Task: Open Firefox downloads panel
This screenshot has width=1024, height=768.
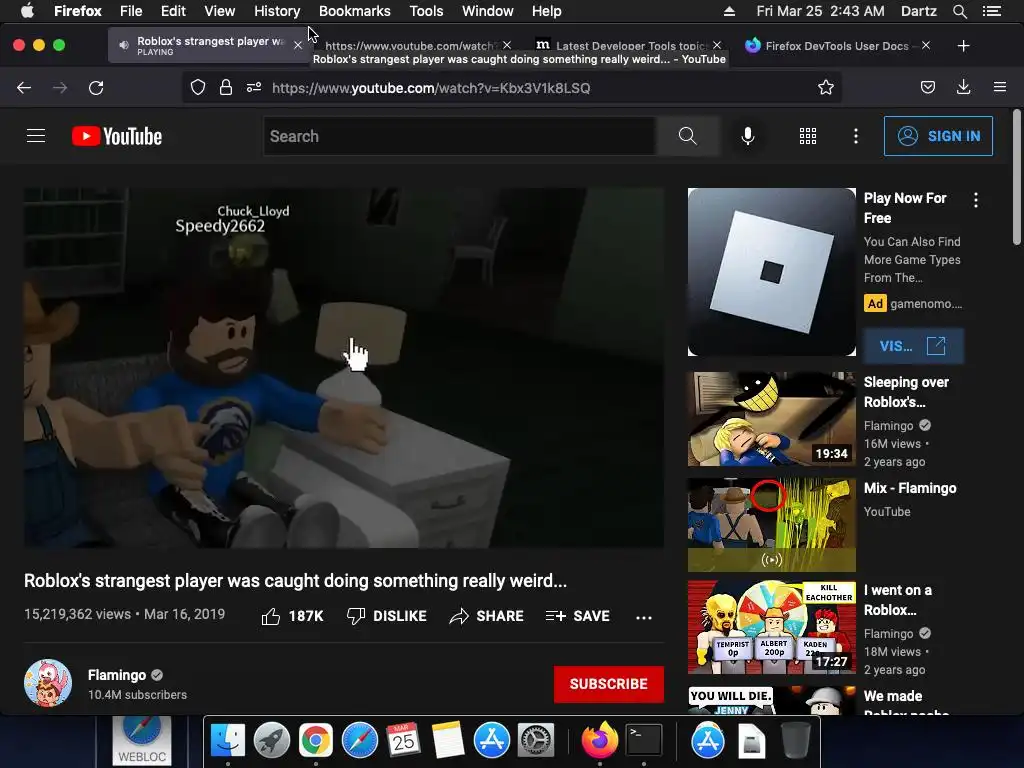Action: pyautogui.click(x=963, y=88)
